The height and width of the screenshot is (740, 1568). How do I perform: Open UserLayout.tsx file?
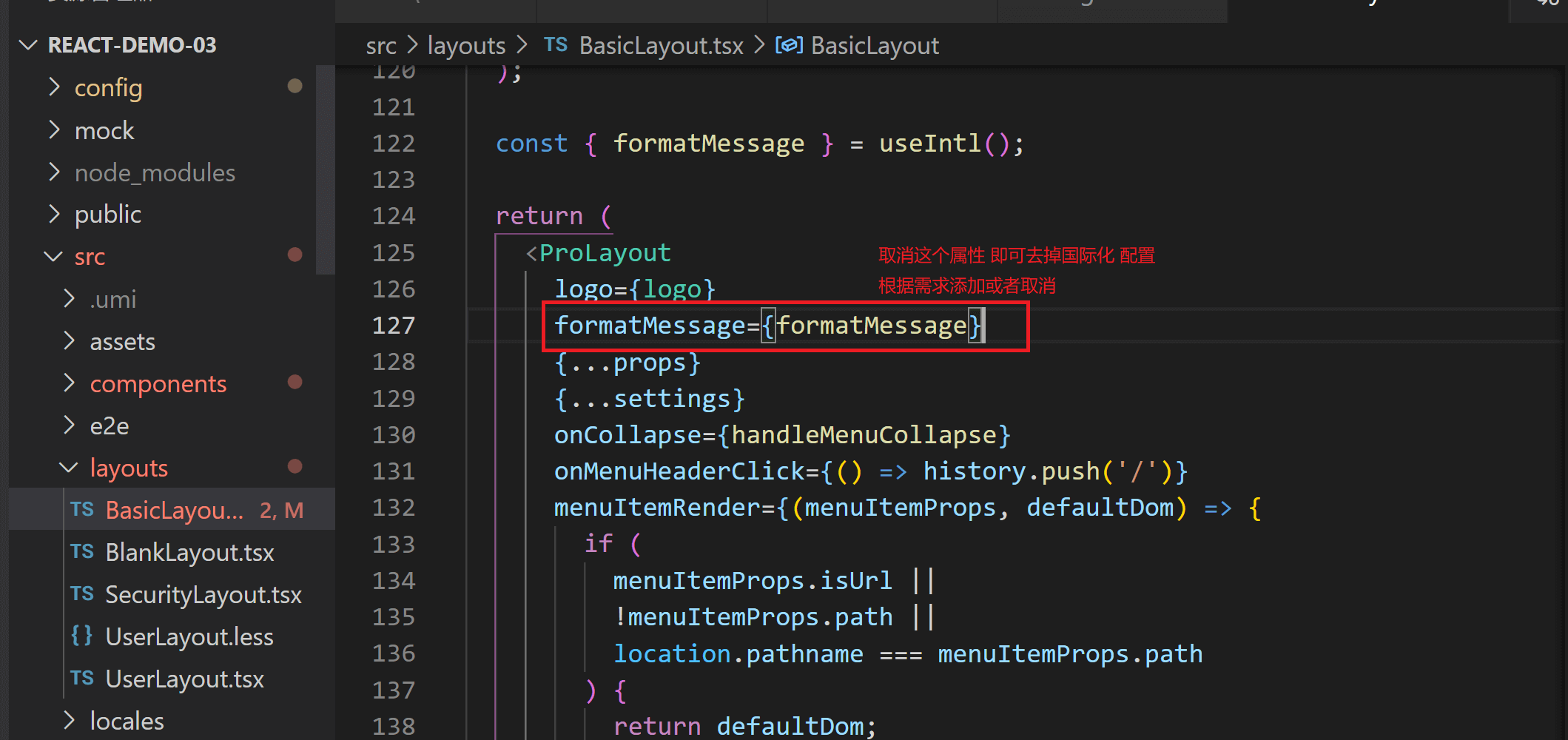(184, 679)
